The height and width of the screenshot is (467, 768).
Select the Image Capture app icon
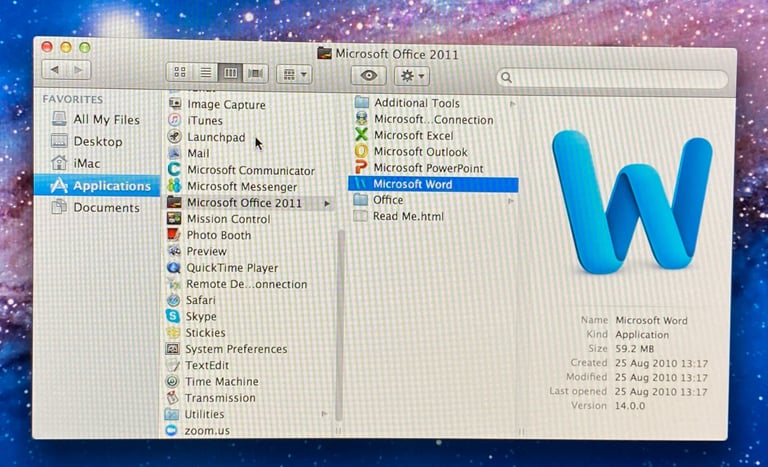(x=174, y=103)
